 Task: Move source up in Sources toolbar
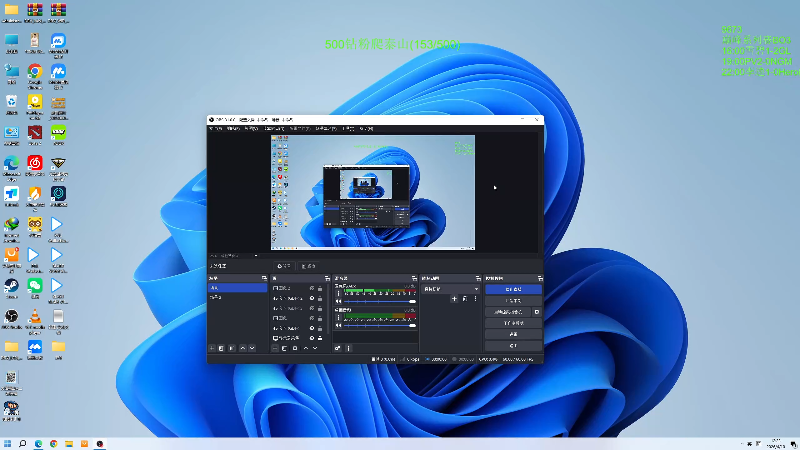pos(306,348)
